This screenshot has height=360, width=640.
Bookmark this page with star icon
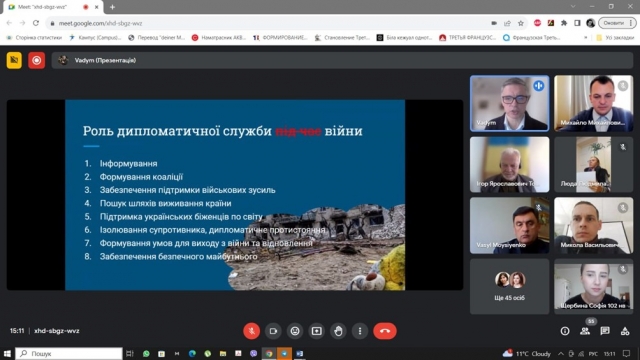coord(521,23)
